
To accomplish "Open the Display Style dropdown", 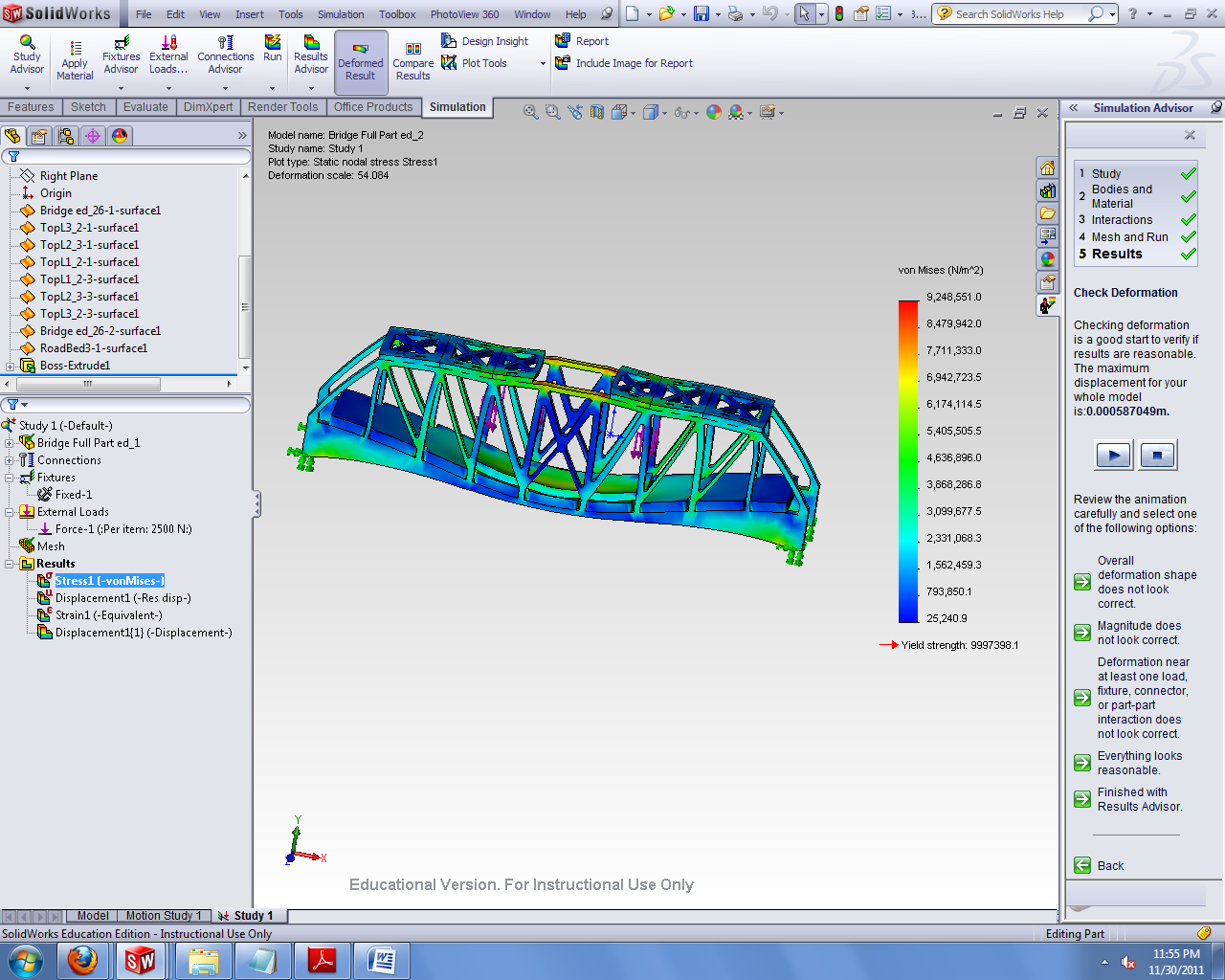I will point(655,112).
